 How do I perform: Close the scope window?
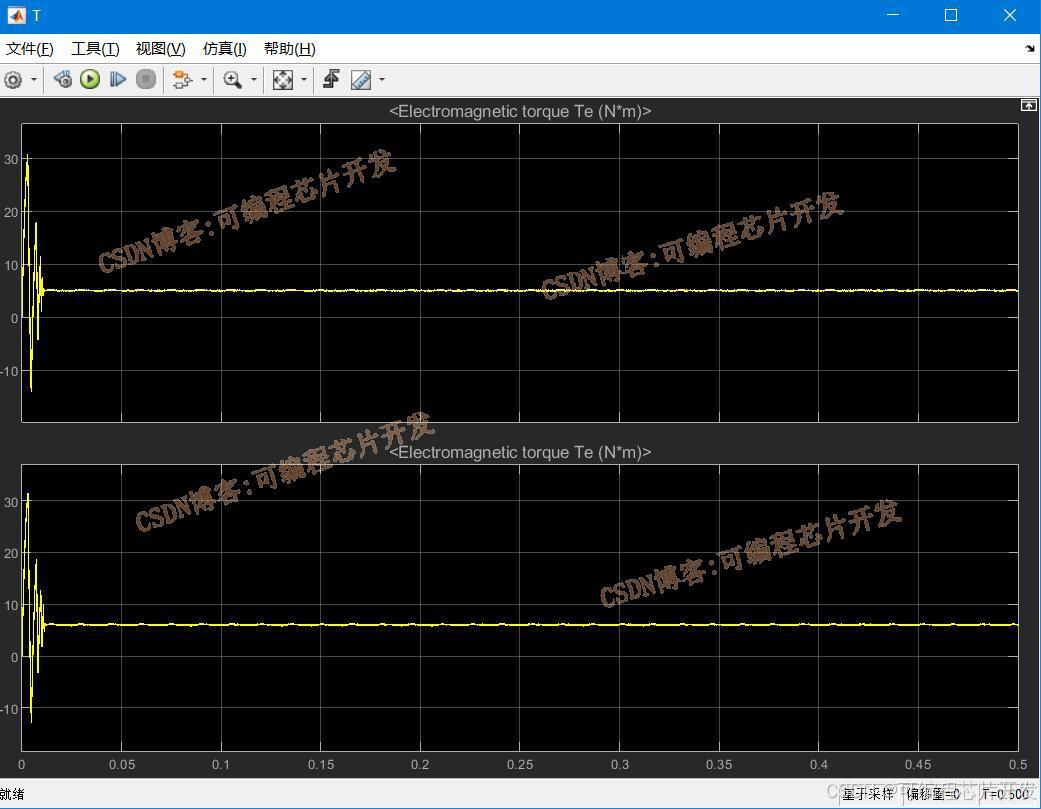[x=1010, y=15]
